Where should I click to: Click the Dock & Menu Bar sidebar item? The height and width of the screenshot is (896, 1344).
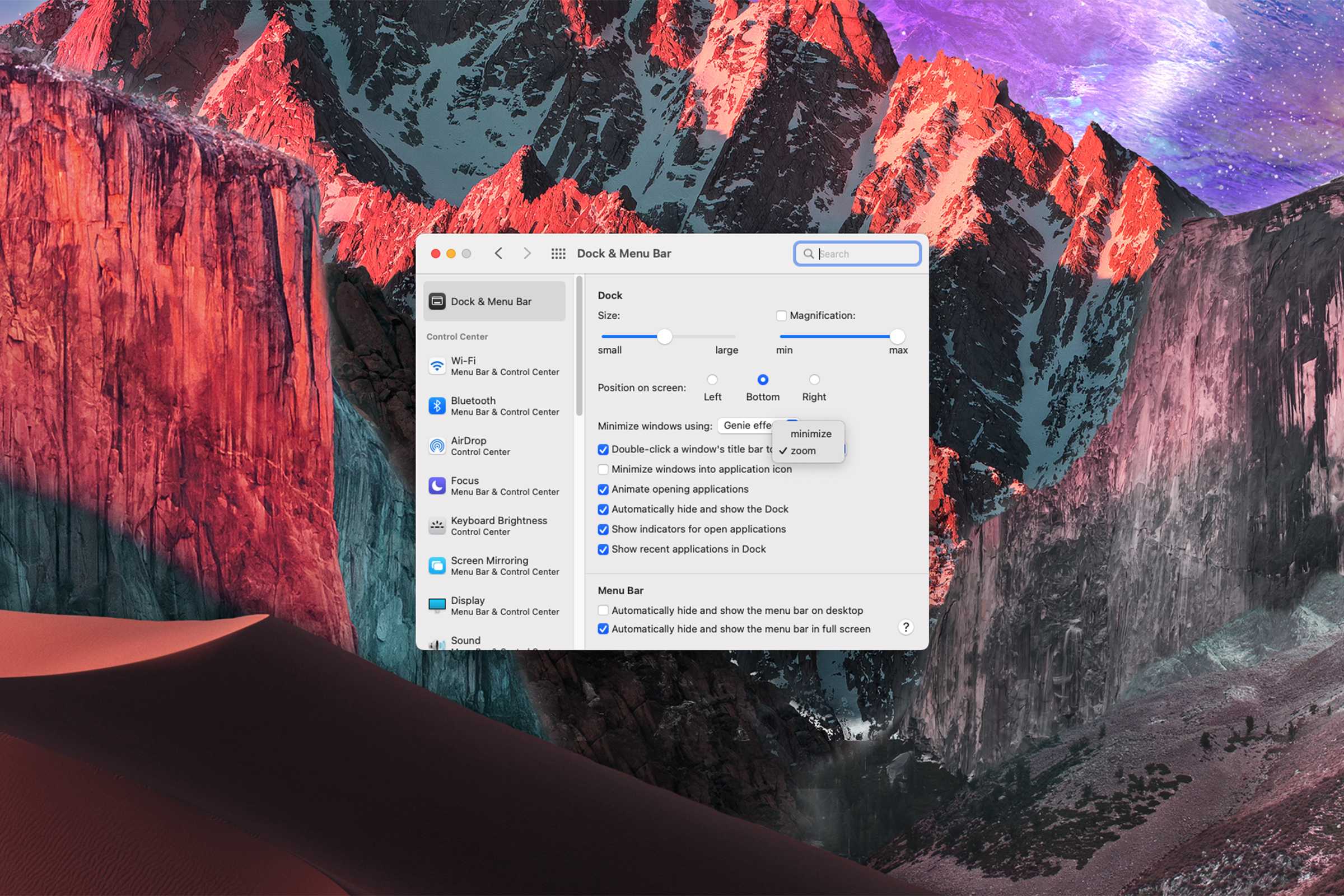tap(495, 301)
